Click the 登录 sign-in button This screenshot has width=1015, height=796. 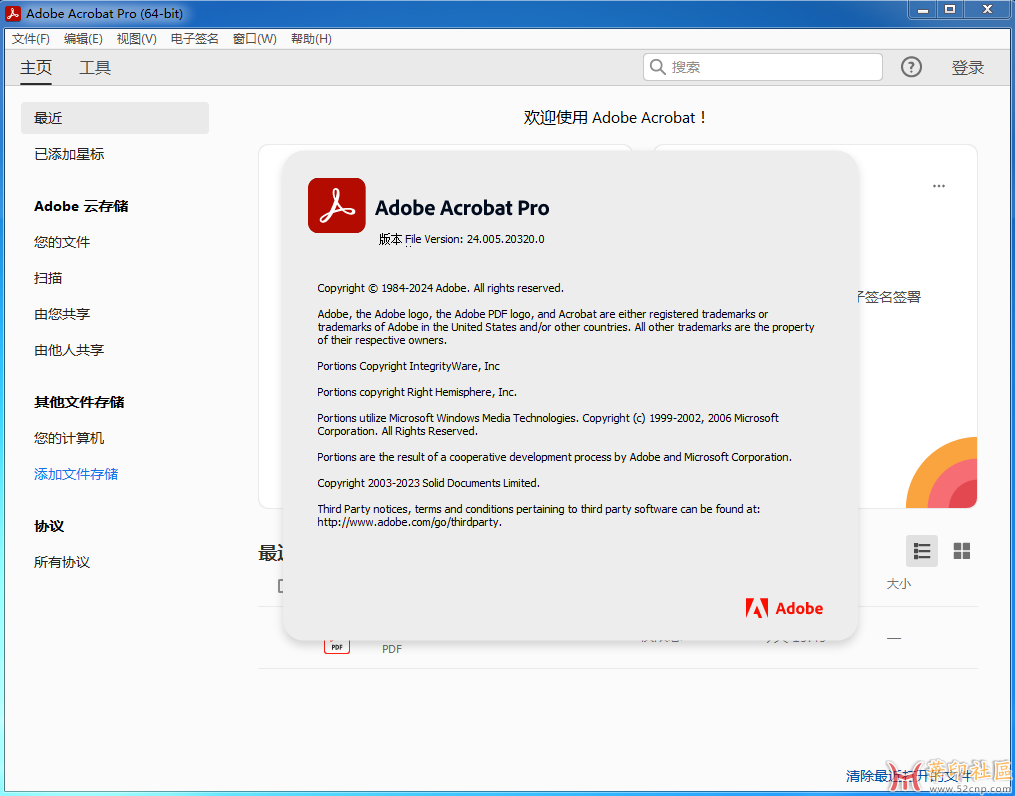click(x=968, y=67)
